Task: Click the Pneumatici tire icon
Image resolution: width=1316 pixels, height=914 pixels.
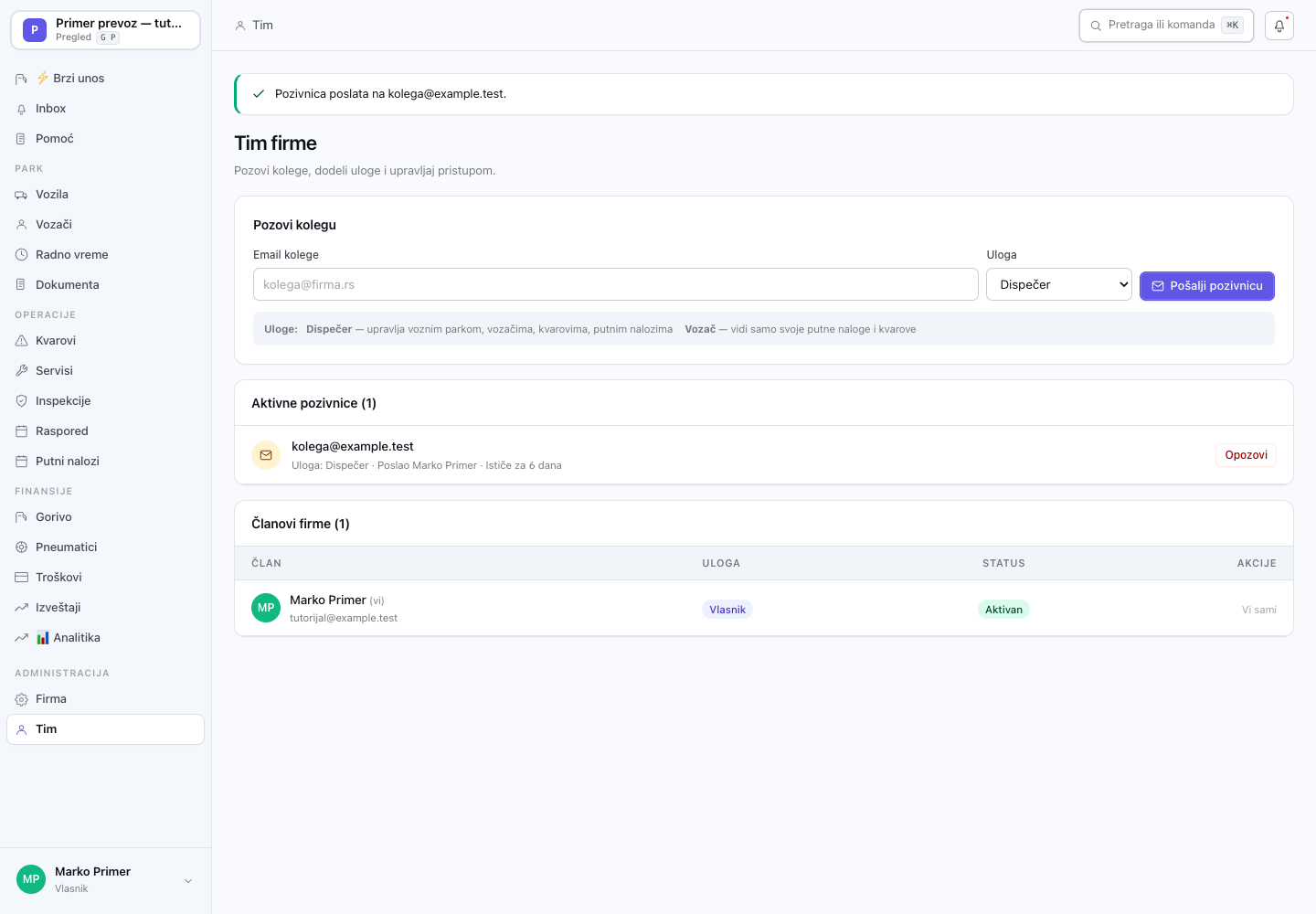Action: 21,547
